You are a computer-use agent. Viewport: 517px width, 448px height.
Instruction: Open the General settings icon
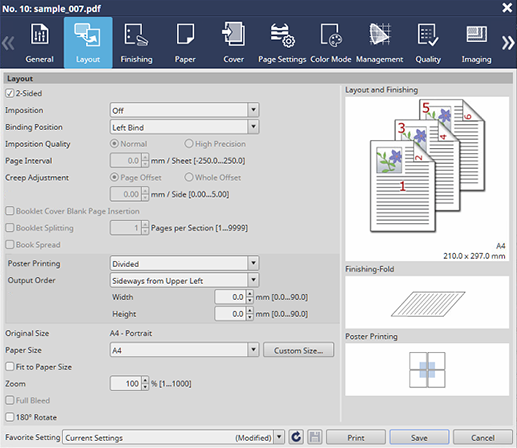pyautogui.click(x=40, y=34)
